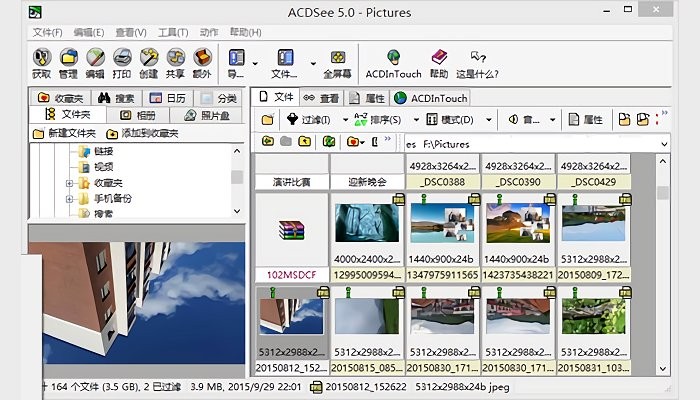The height and width of the screenshot is (400, 700).
Task: Select the 102MSDCF archive thumbnail
Action: click(x=292, y=231)
